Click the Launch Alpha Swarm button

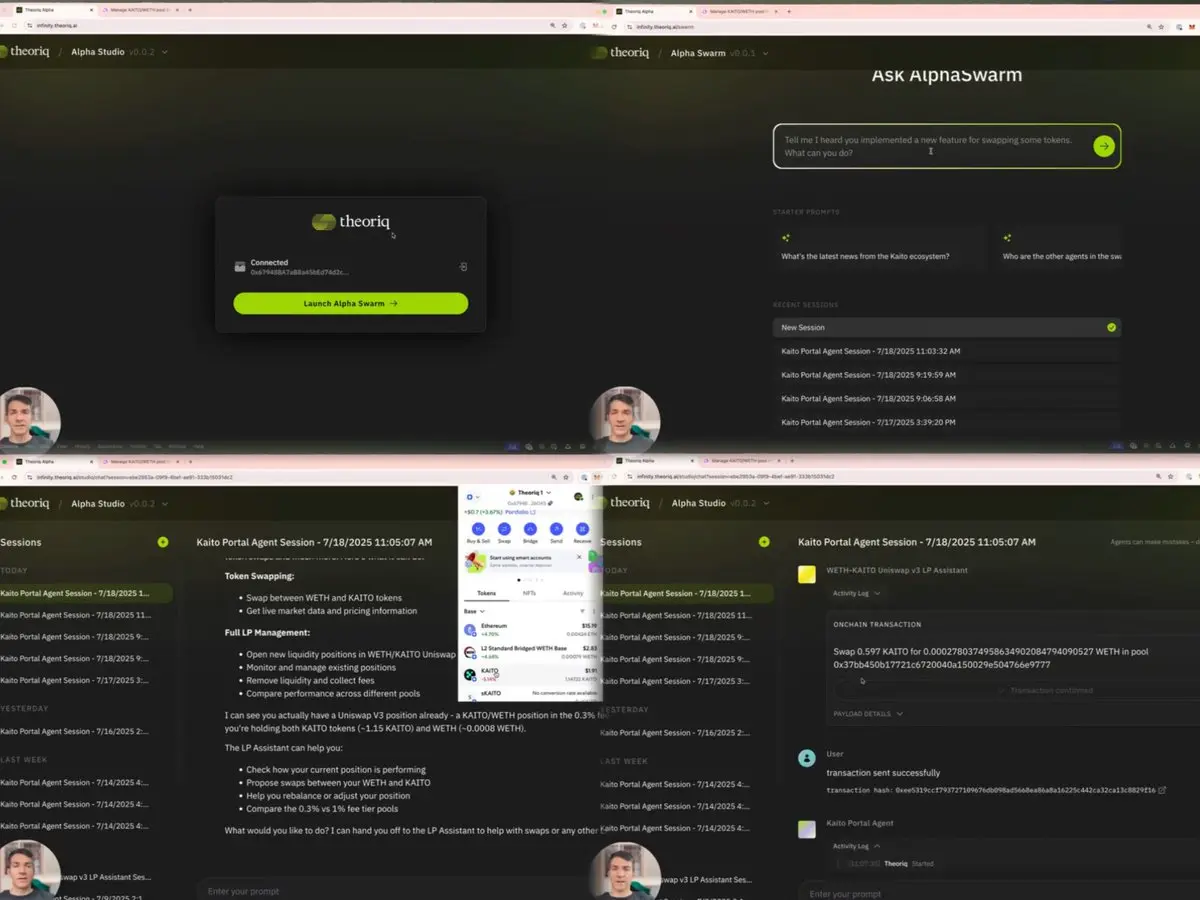pyautogui.click(x=350, y=303)
